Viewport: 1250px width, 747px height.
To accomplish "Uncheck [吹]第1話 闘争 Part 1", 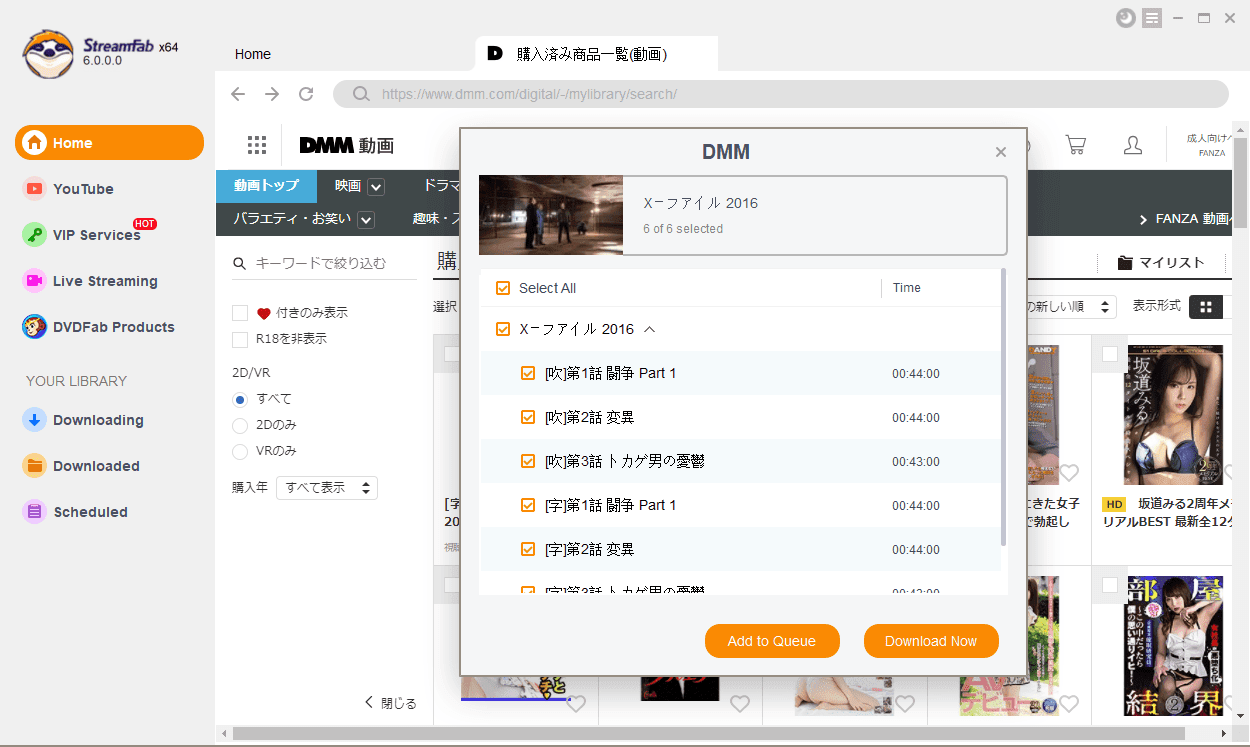I will point(528,373).
